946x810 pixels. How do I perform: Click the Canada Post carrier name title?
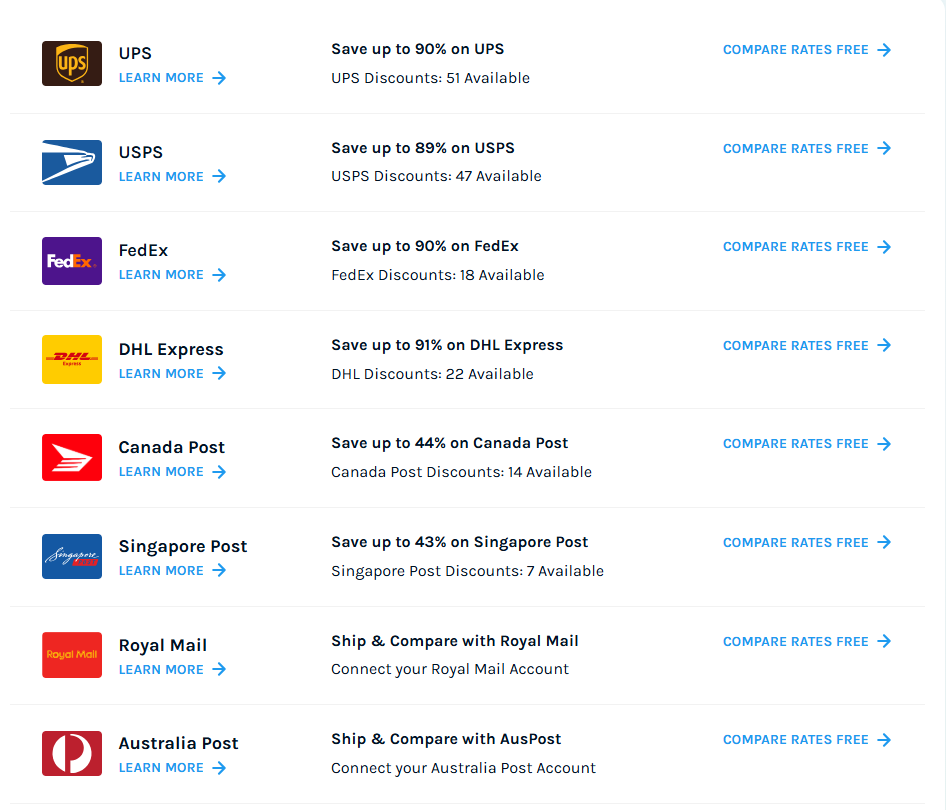[x=171, y=448]
